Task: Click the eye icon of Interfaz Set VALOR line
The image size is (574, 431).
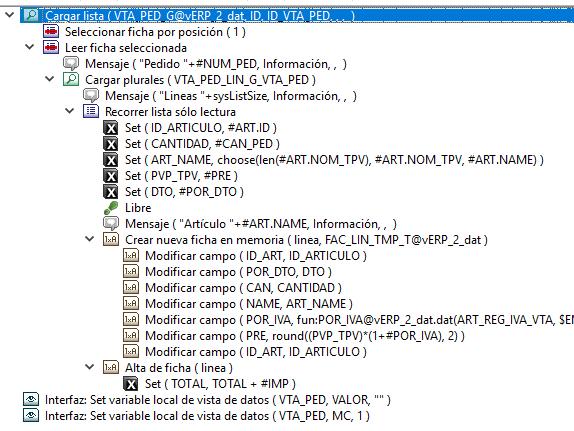Action: tap(31, 400)
